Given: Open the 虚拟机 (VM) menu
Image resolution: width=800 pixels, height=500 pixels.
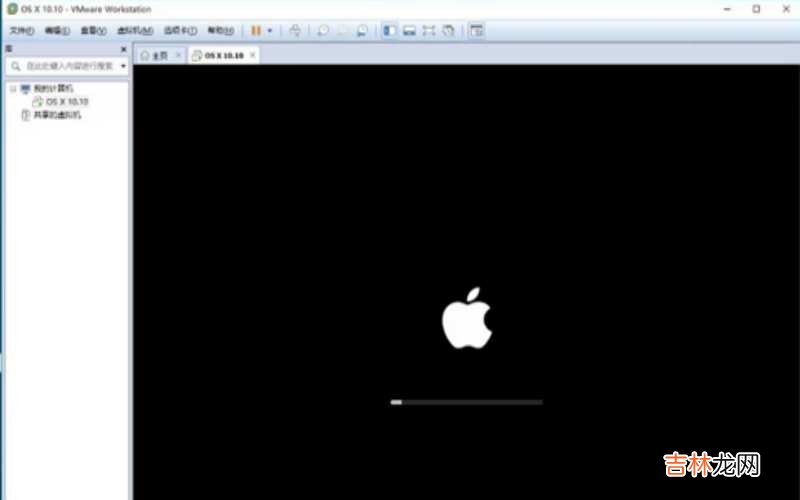Looking at the screenshot, I should 134,31.
